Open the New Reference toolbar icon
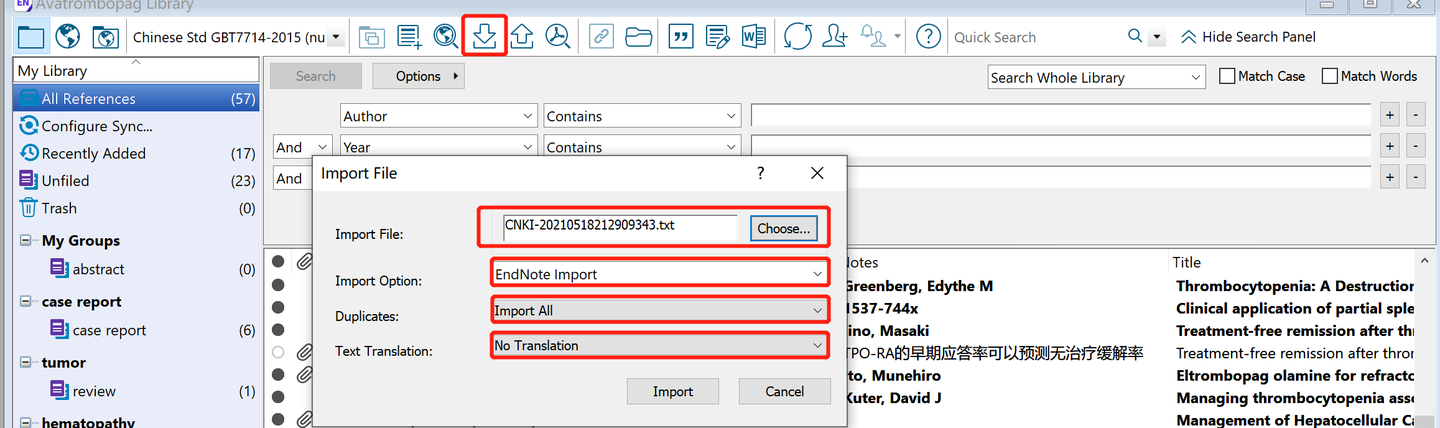1440x428 pixels. (409, 37)
